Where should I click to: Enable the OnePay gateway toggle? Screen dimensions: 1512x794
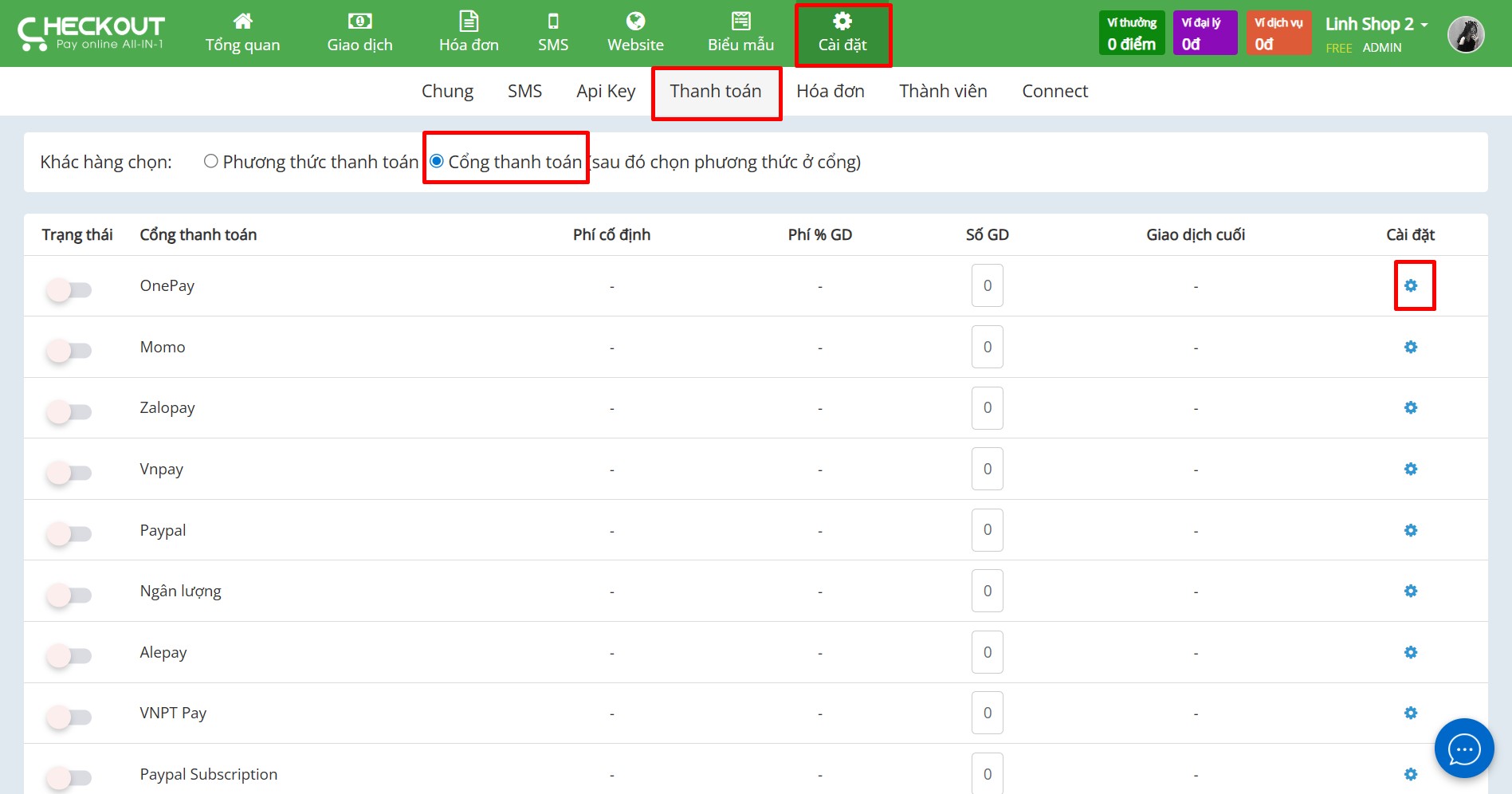tap(69, 289)
